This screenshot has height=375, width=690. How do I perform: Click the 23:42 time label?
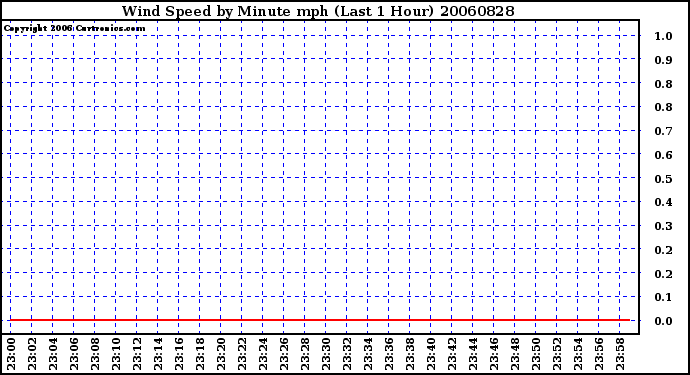click(x=452, y=354)
